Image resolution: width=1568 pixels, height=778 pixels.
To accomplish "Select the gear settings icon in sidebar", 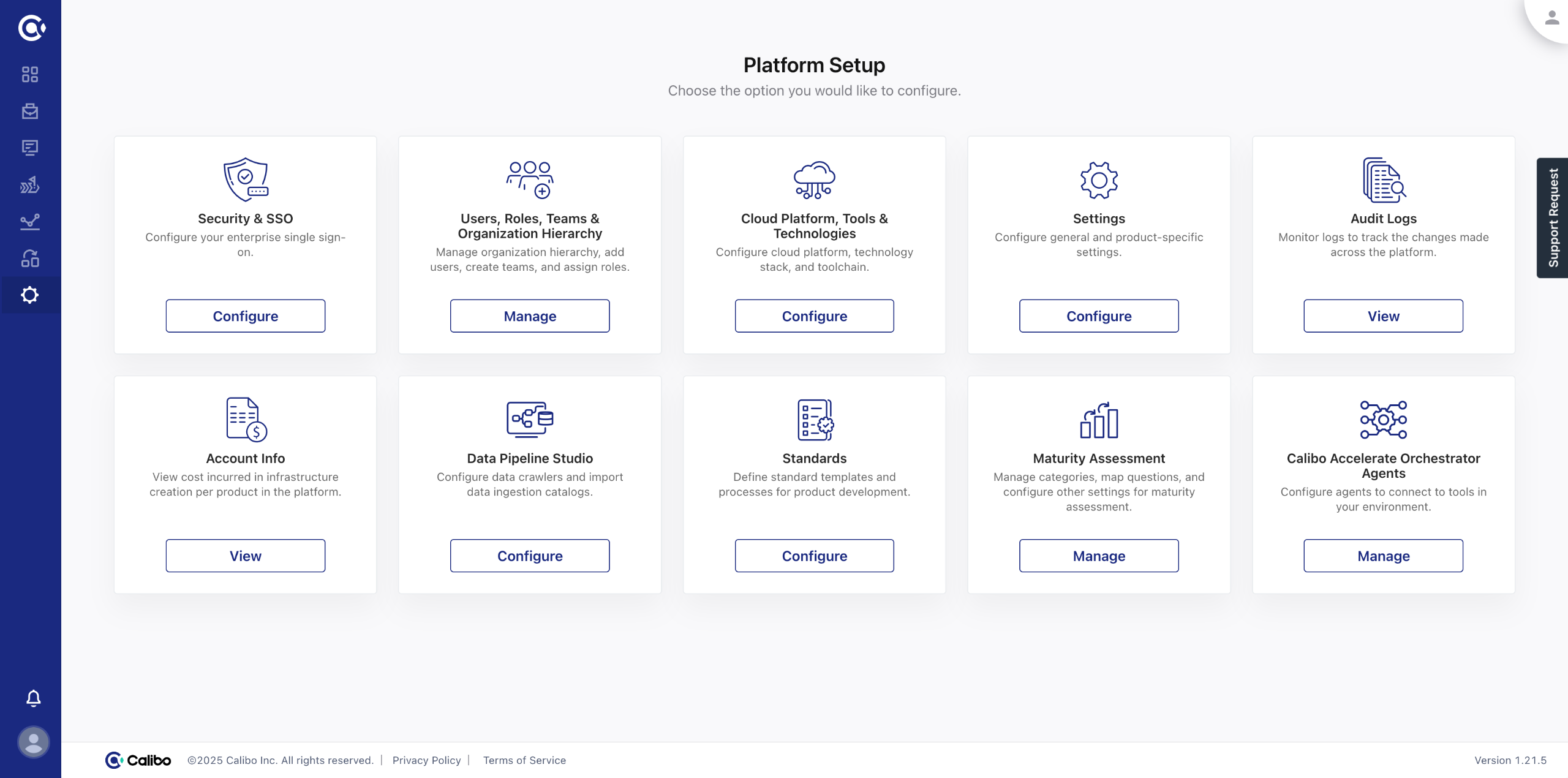I will (30, 295).
